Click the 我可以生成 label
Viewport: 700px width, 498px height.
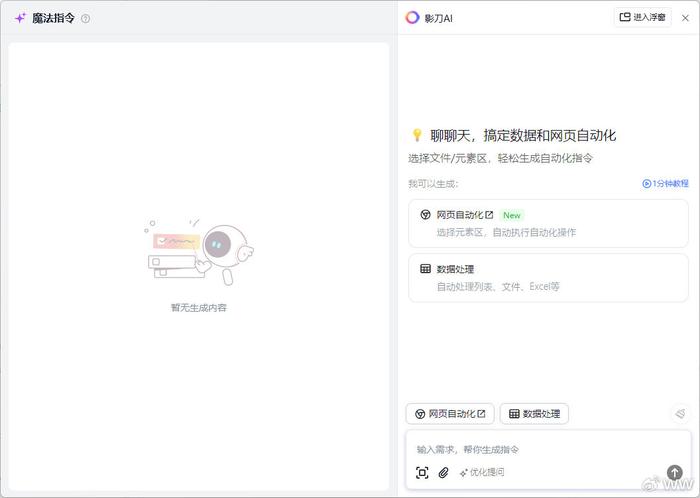433,184
